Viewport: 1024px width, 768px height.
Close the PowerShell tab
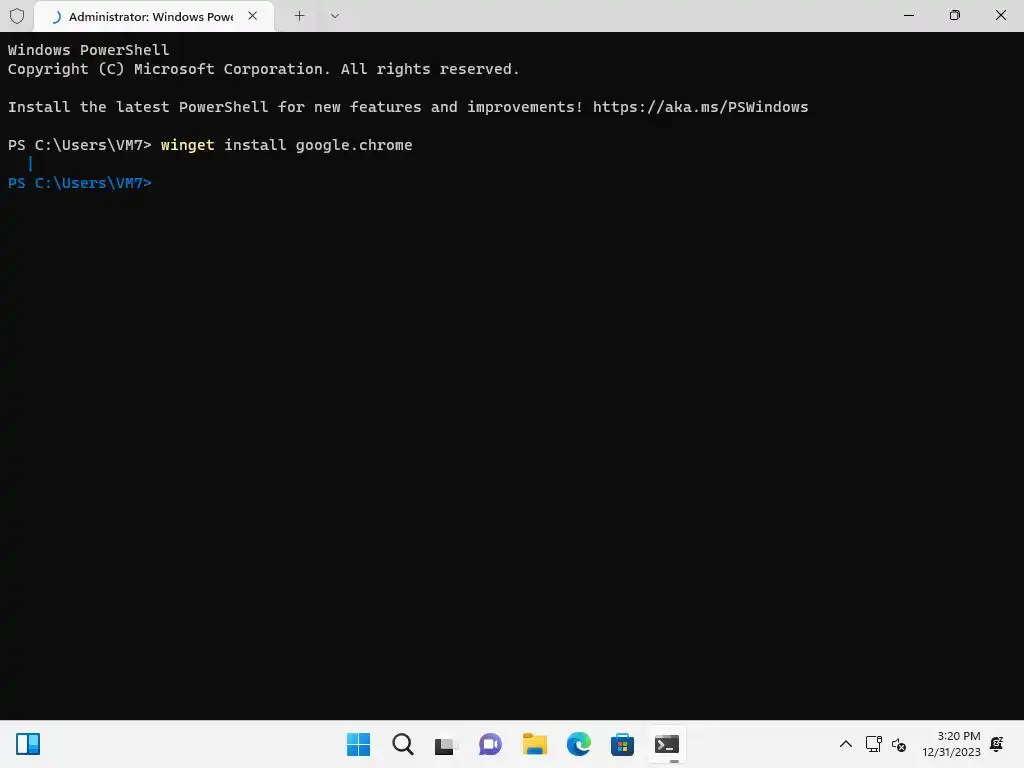click(253, 16)
